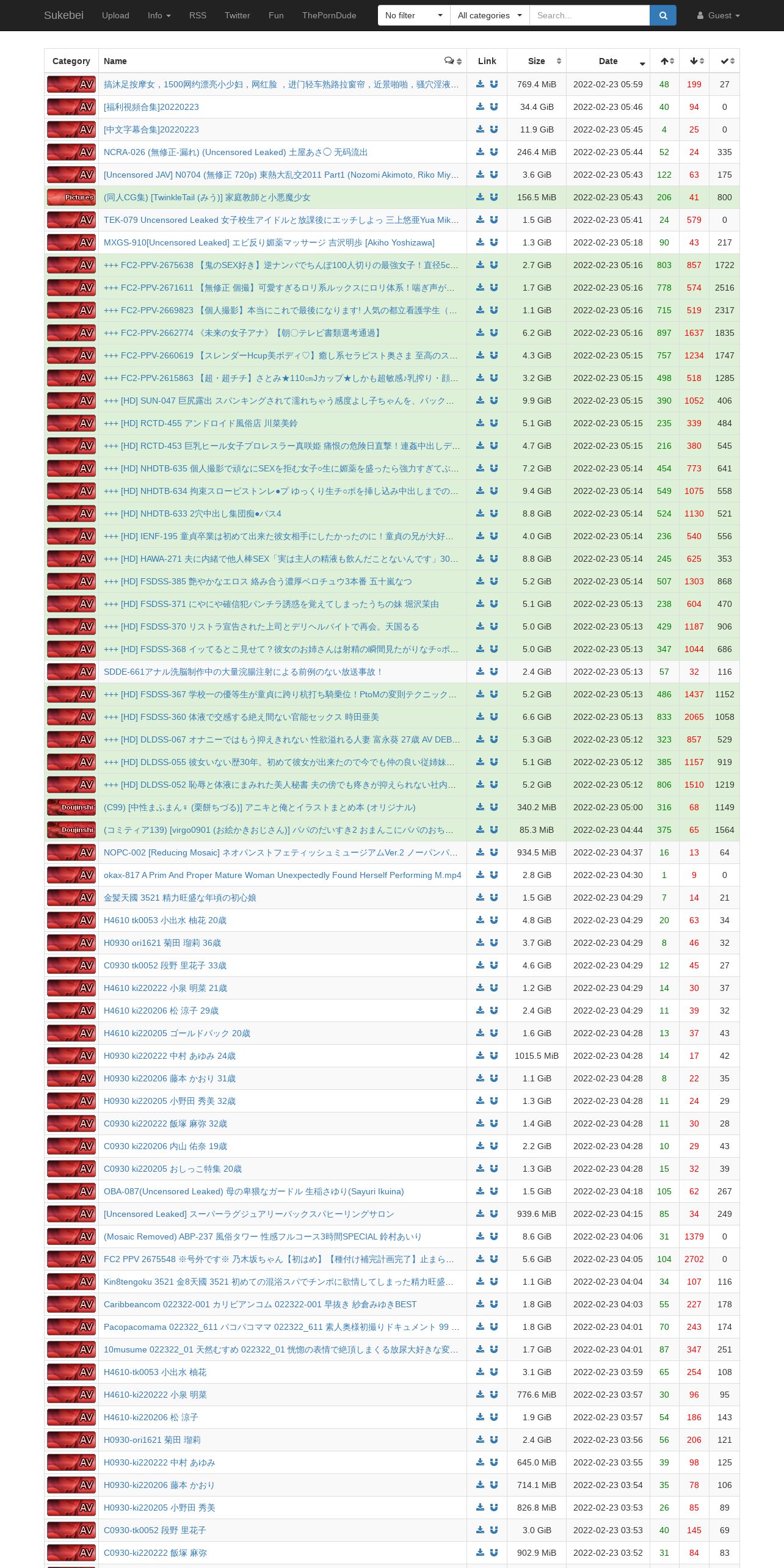784x1568 pixels.
Task: Open magnet link for ABP-237 row
Action: (494, 1236)
